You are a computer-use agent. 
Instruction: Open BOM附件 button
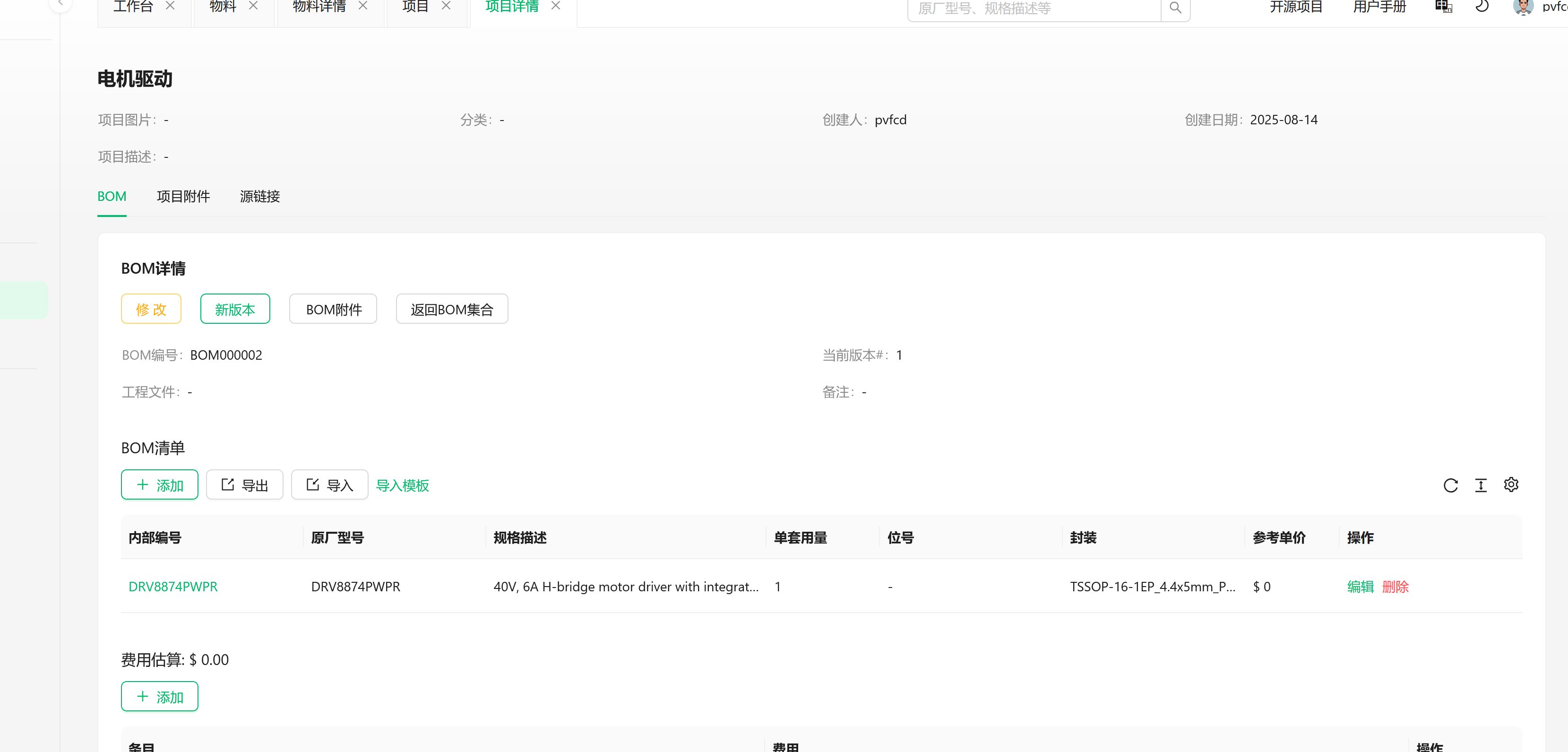coord(333,309)
